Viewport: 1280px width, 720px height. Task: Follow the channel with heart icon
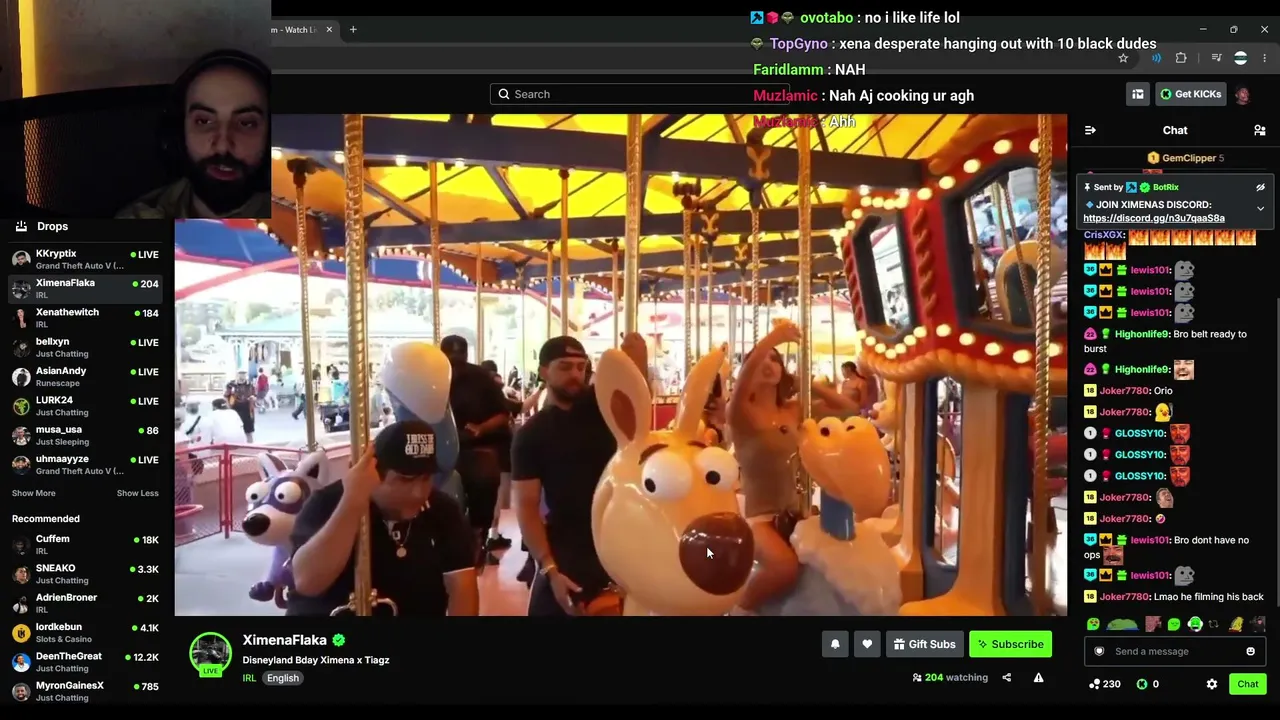[x=867, y=645]
